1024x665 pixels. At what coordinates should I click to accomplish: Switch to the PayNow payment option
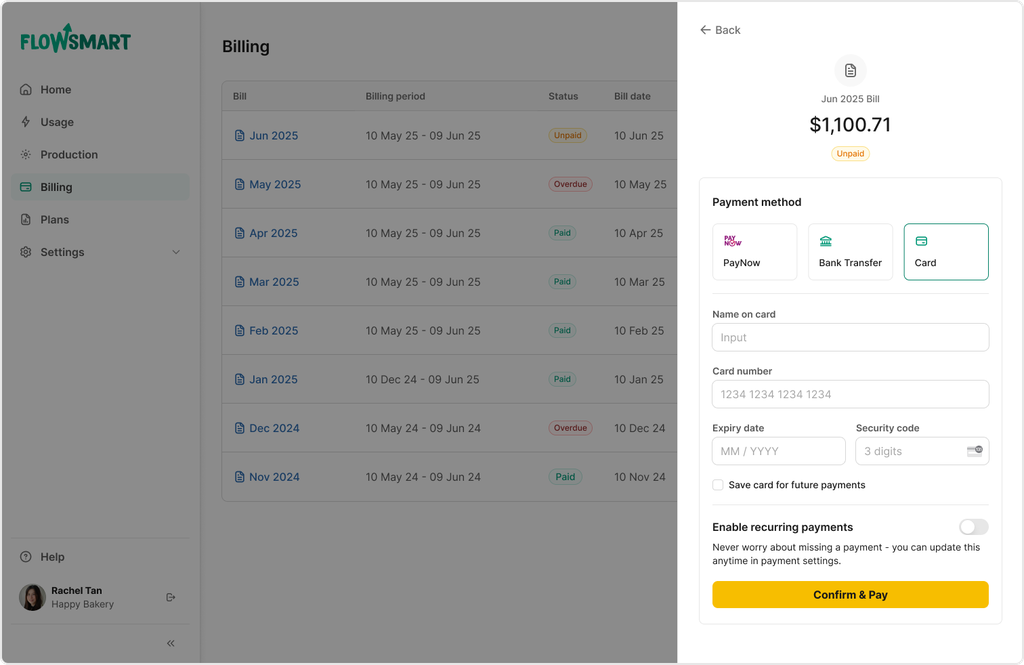[754, 251]
